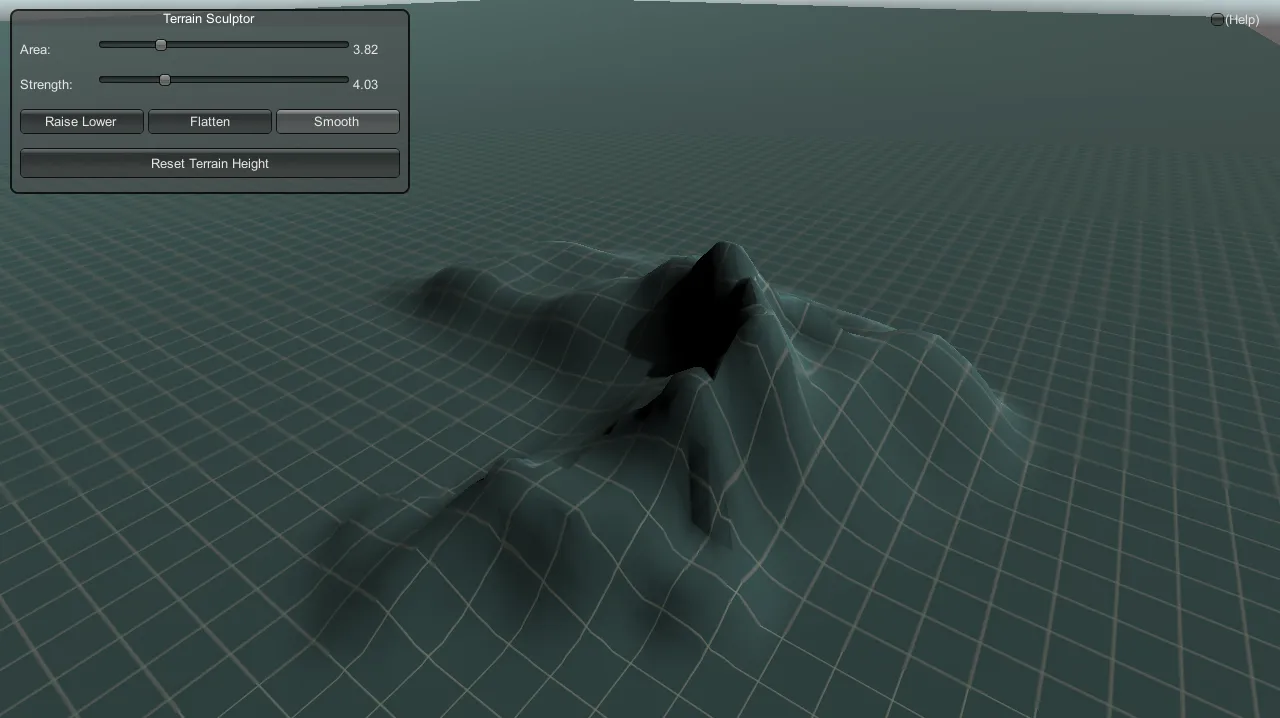Click the Terrain Sculptor panel title
1280x718 pixels.
point(209,19)
